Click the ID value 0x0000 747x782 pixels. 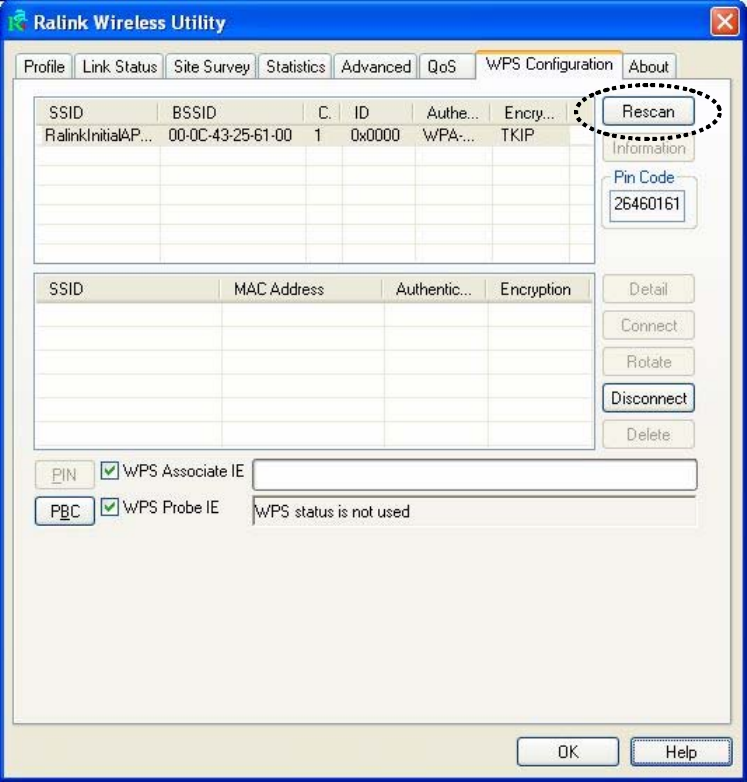375,135
